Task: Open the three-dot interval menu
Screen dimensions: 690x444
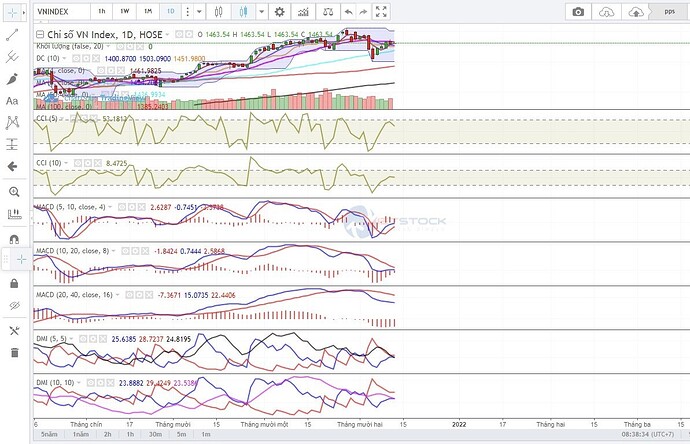Action: pos(187,12)
